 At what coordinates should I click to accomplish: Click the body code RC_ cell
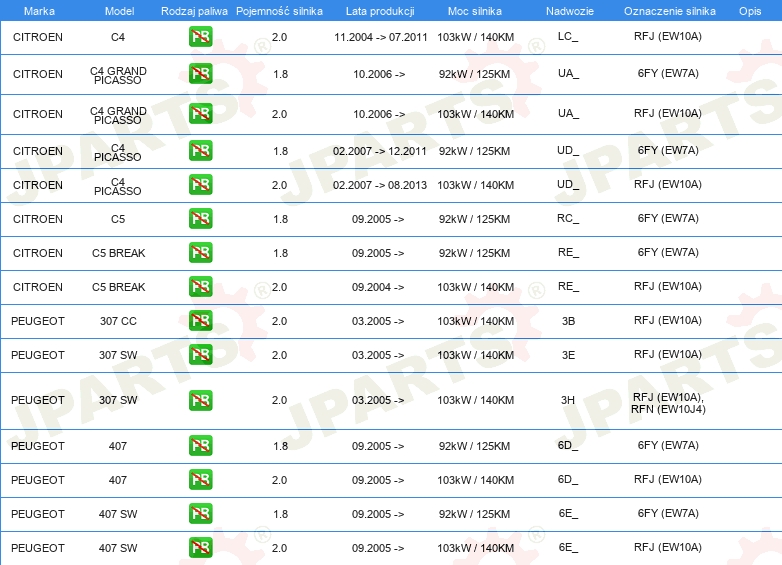tap(568, 218)
